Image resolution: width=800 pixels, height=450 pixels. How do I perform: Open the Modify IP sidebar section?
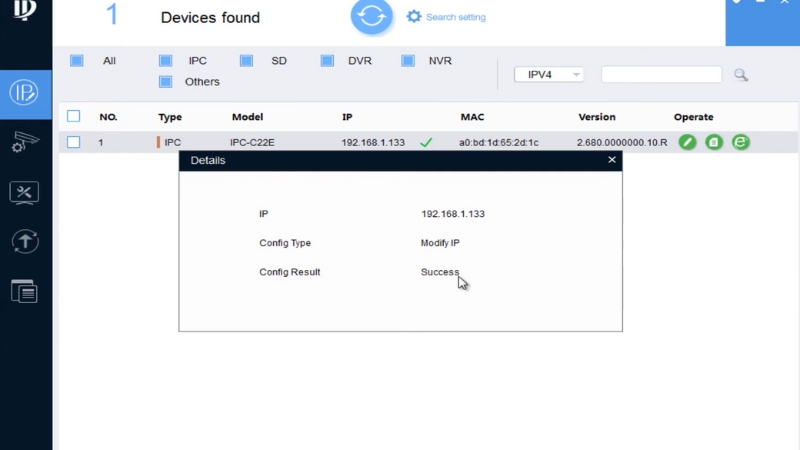pos(25,94)
